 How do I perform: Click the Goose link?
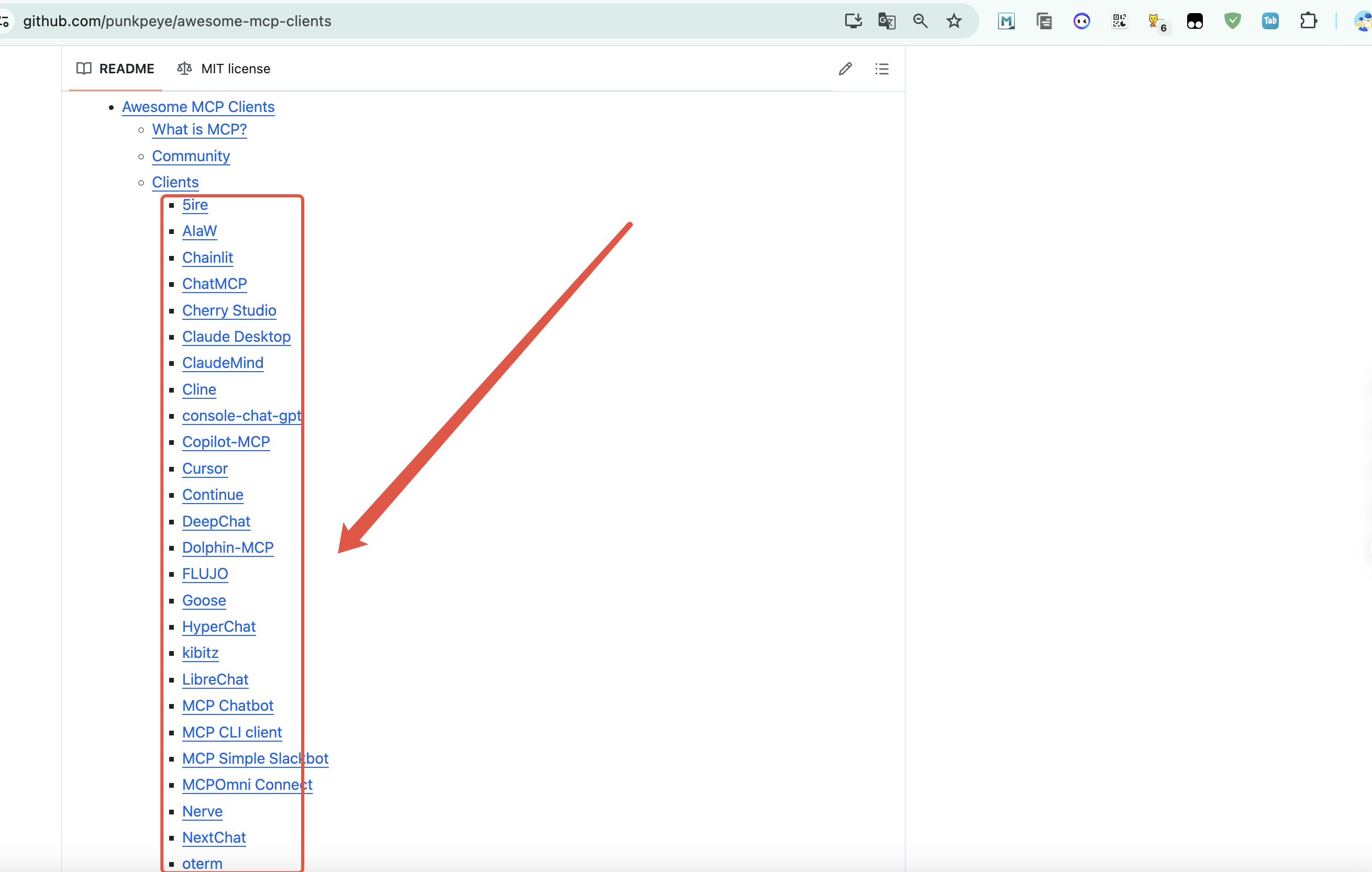[x=204, y=601]
